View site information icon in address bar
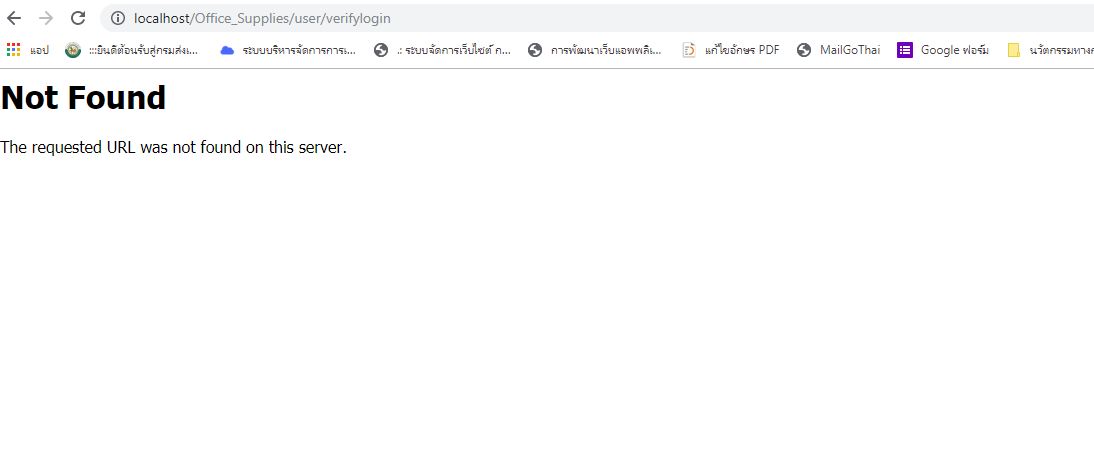Image resolution: width=1094 pixels, height=462 pixels. (118, 19)
